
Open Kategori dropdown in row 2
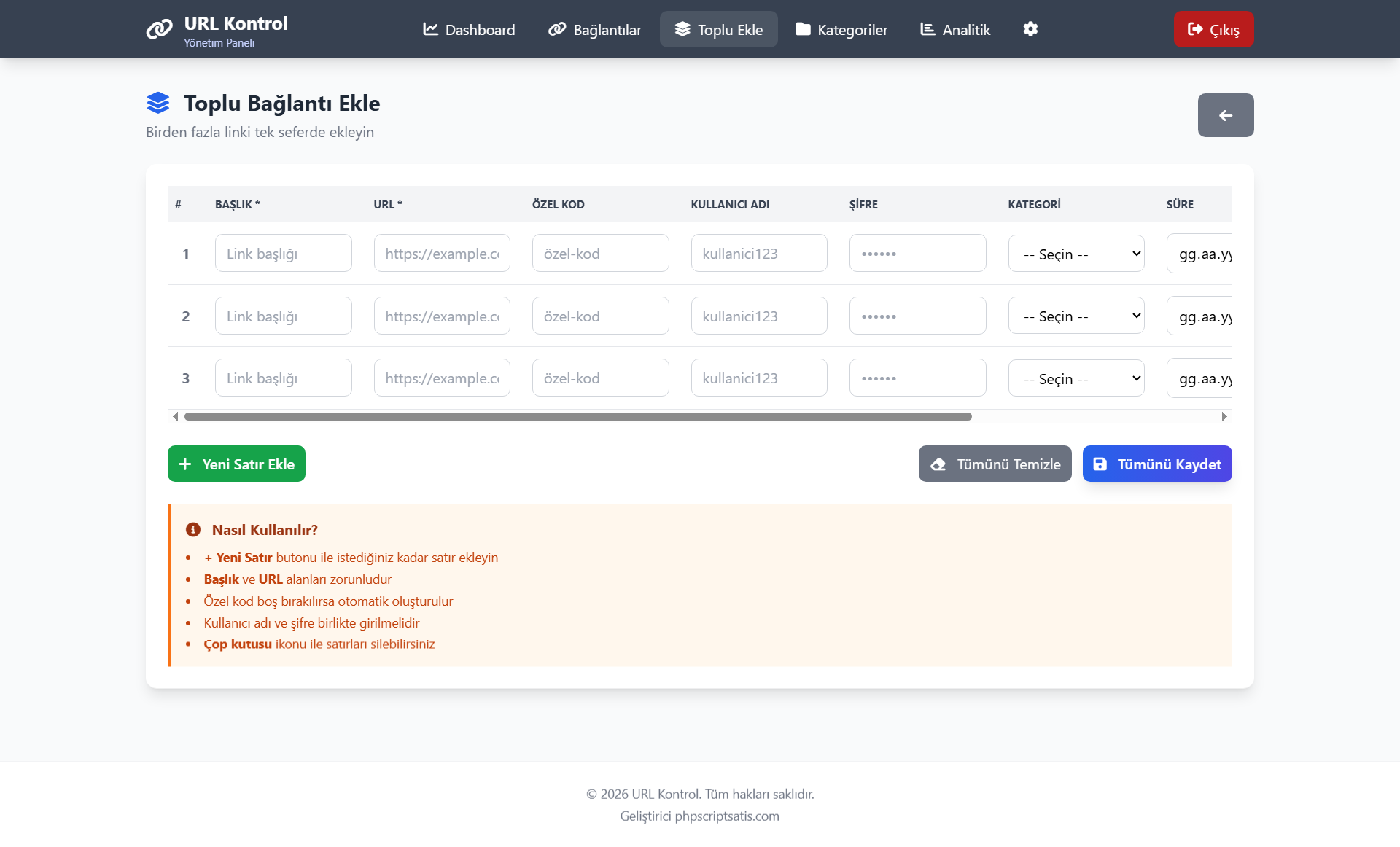1076,316
